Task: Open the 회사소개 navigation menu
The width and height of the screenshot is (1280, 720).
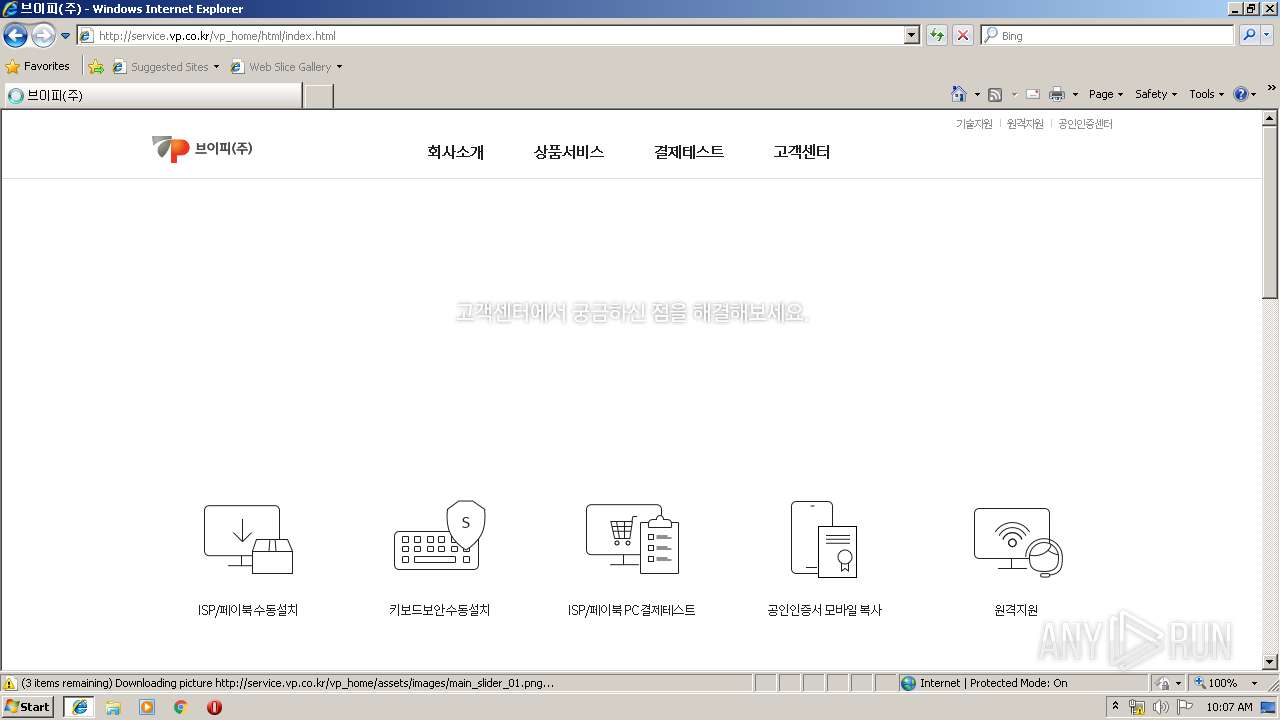Action: pyautogui.click(x=455, y=152)
